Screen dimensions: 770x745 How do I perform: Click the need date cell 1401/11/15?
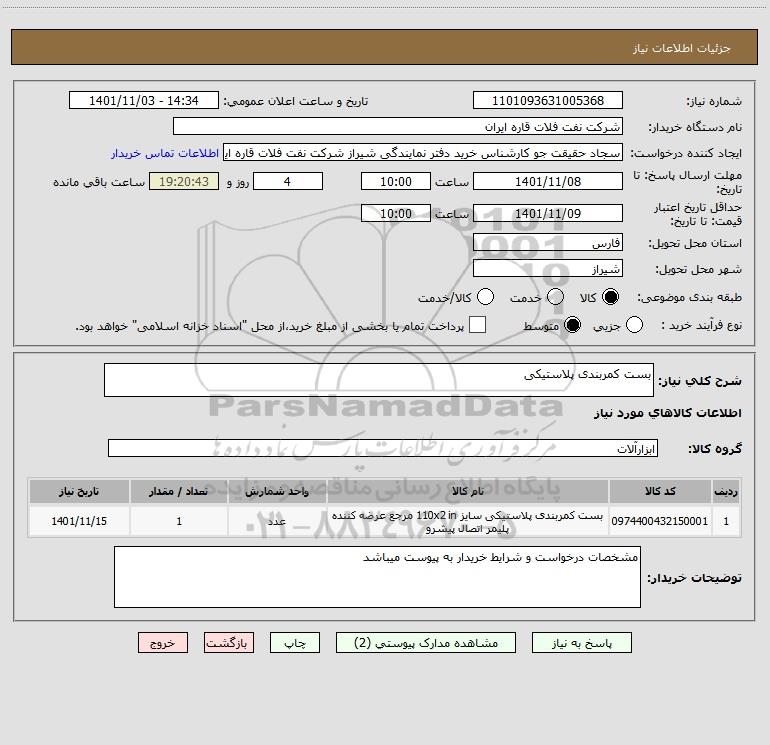click(79, 521)
